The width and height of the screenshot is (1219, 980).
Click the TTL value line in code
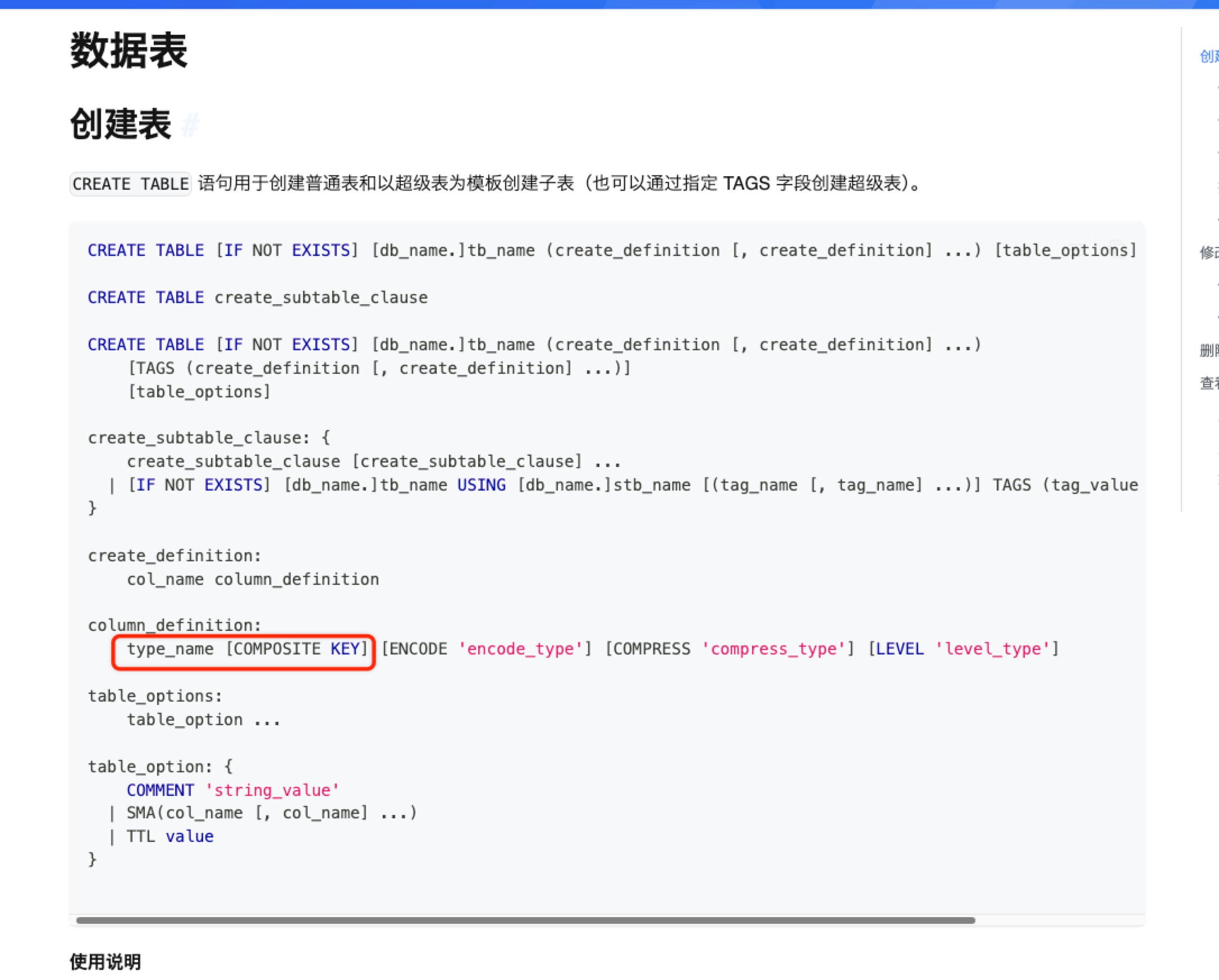click(x=169, y=836)
